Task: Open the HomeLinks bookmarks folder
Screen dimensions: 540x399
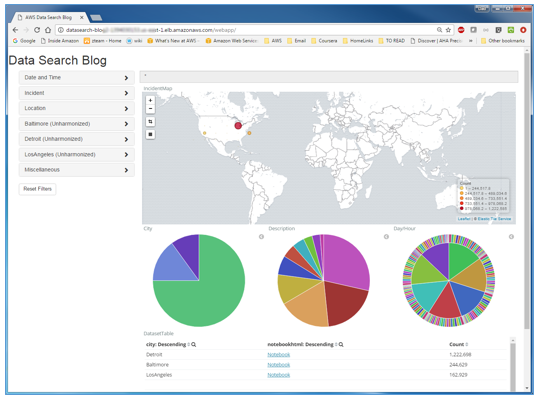Action: coord(358,41)
